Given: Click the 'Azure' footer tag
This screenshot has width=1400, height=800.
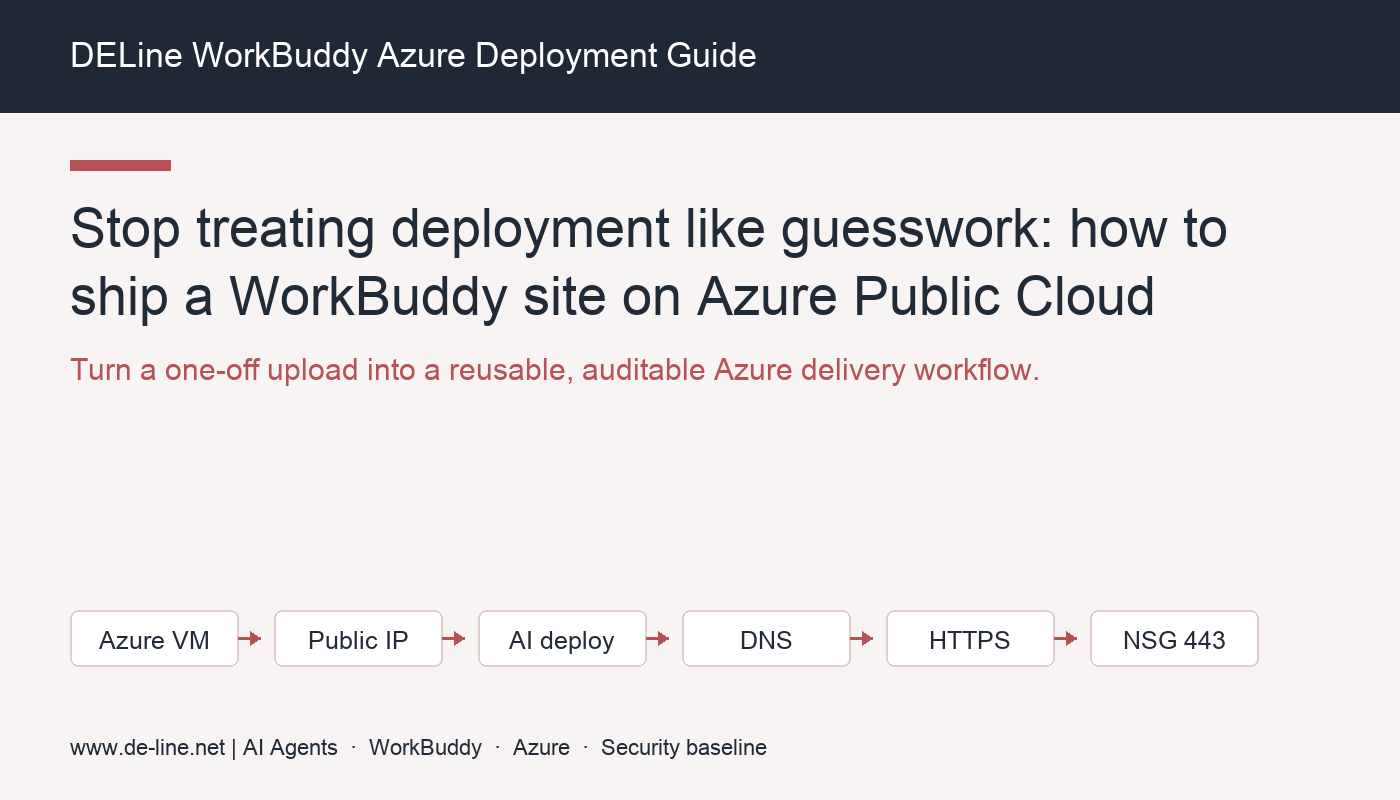Looking at the screenshot, I should pos(541,748).
